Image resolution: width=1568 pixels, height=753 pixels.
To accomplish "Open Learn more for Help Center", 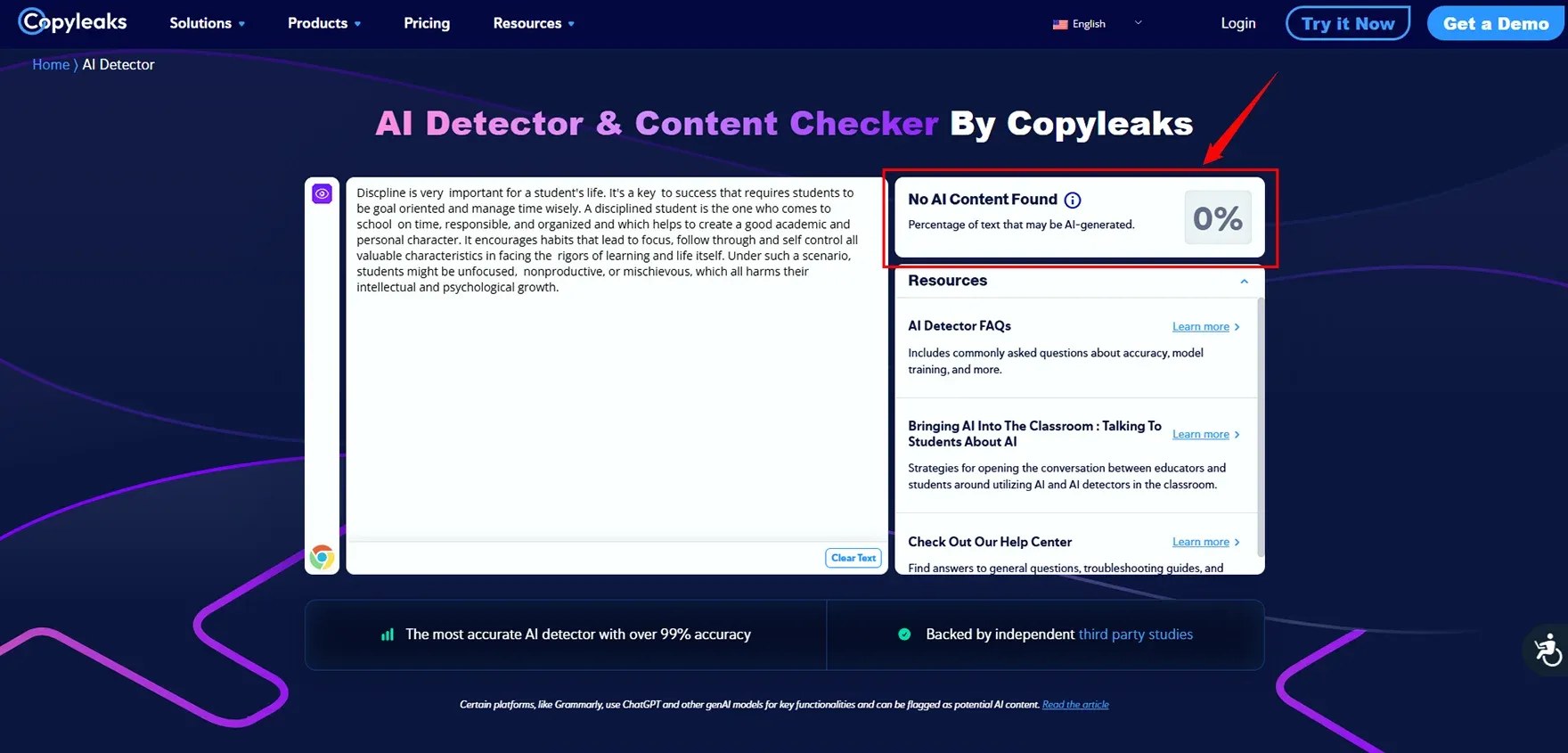I will coord(1205,543).
